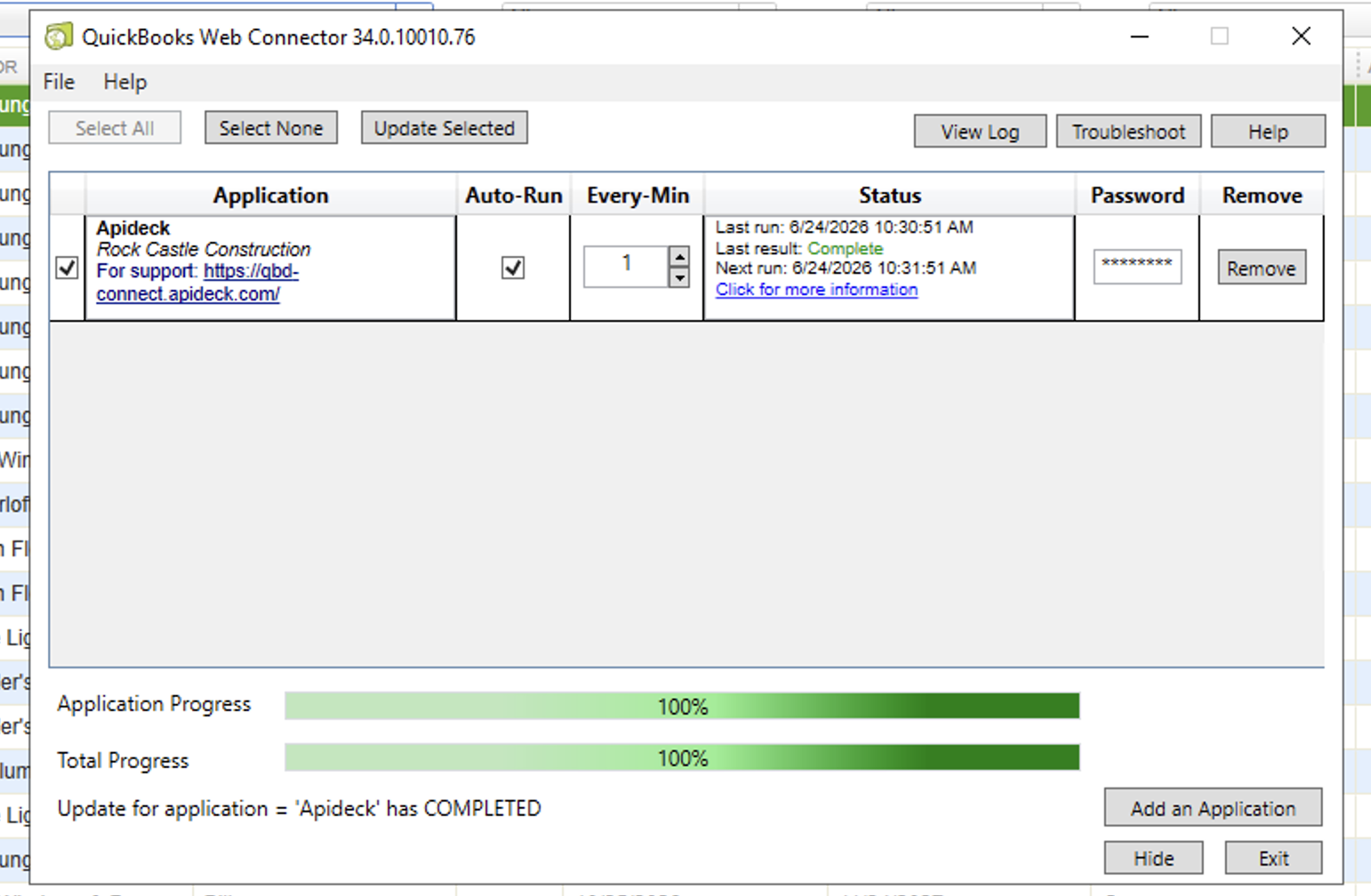Open the File menu

click(59, 82)
